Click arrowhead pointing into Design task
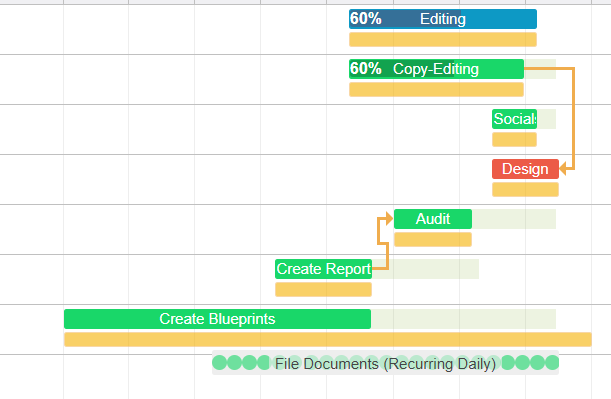This screenshot has height=399, width=611. (563, 169)
